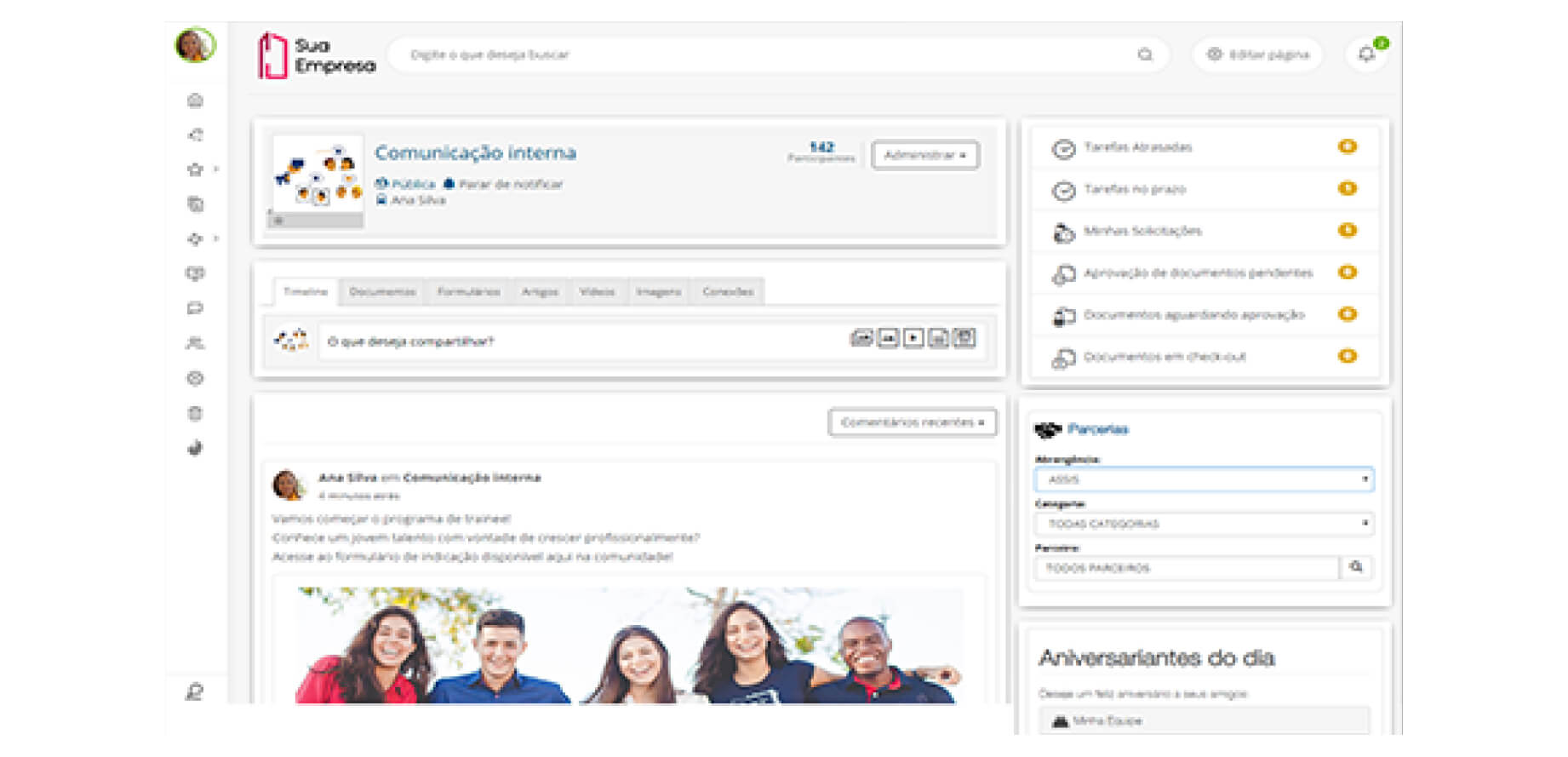The width and height of the screenshot is (1568, 757).
Task: Expand the Comentários recentes dropdown
Action: (912, 422)
